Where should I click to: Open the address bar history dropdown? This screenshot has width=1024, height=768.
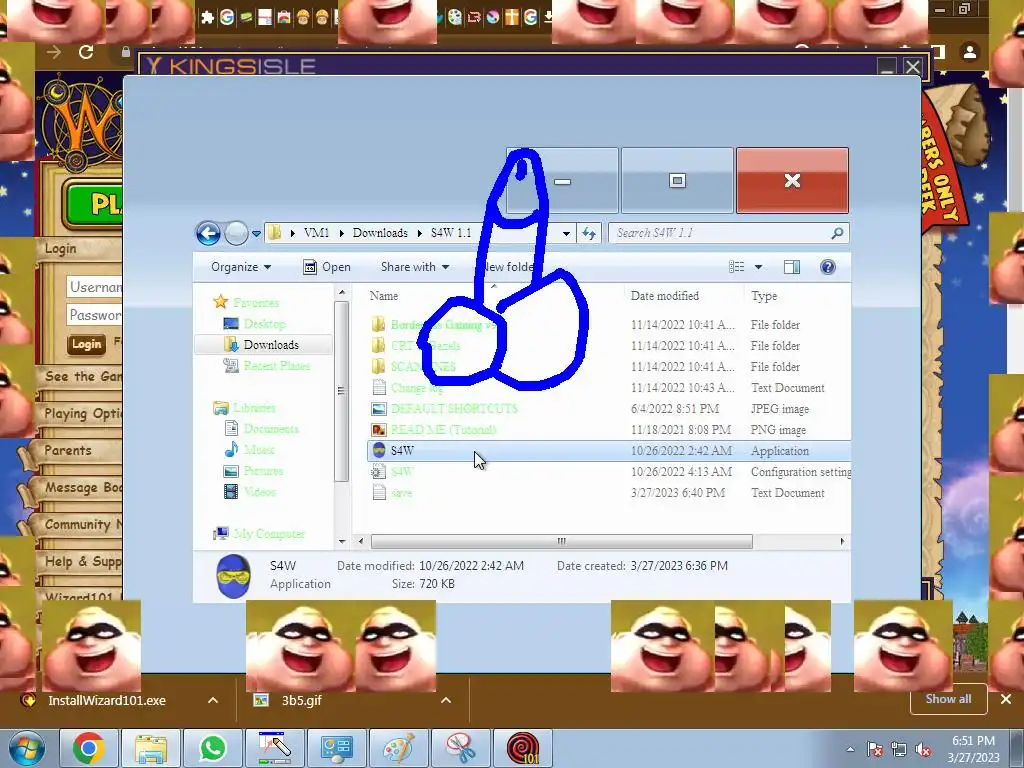coord(566,233)
